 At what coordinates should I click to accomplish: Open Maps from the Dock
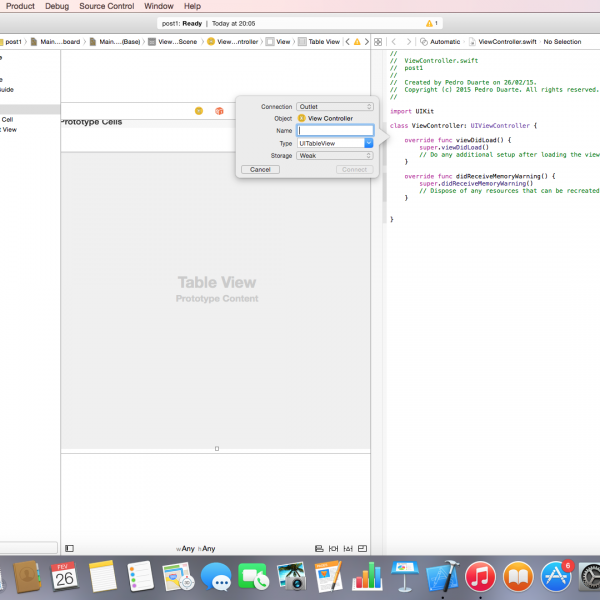pos(178,576)
